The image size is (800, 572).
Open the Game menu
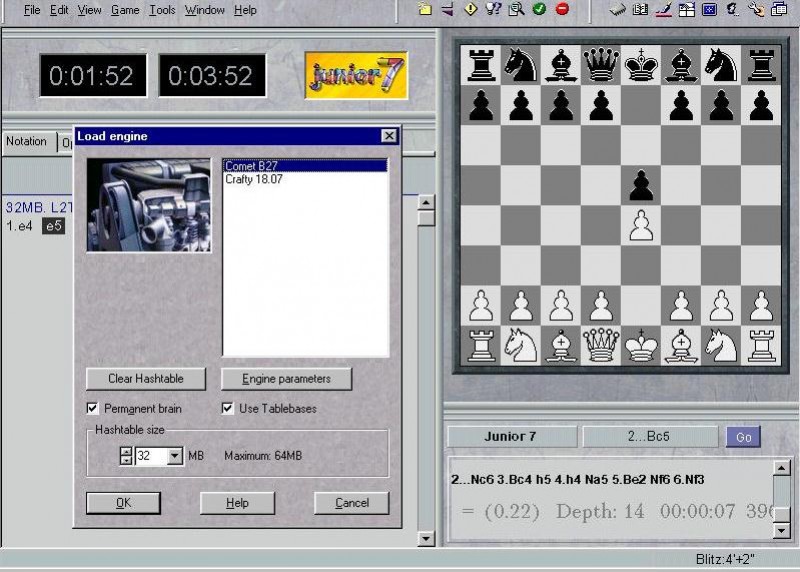[125, 10]
